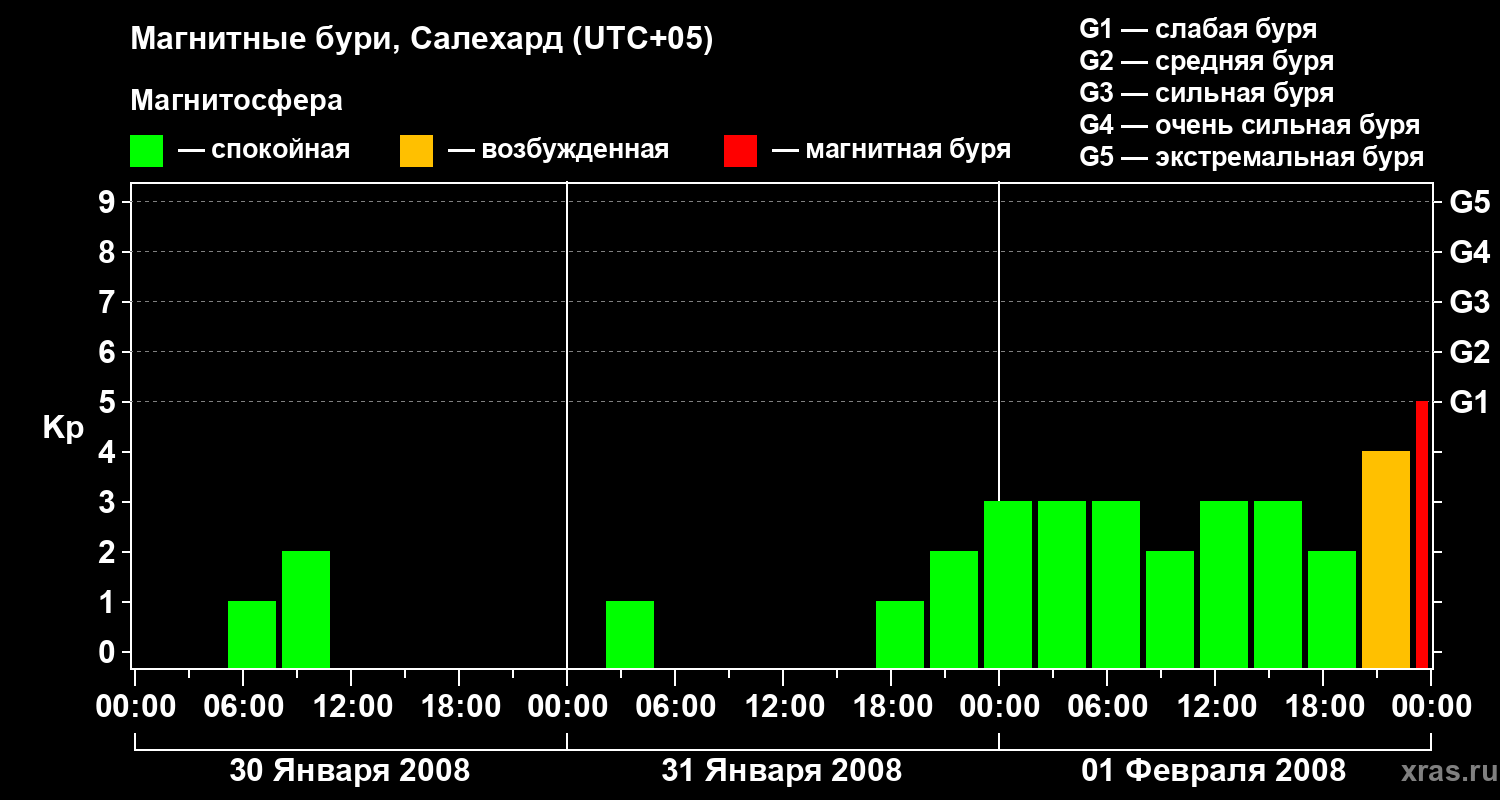Click the '06:00' time label for 01 Февраля
Image resolution: width=1500 pixels, height=800 pixels.
pyautogui.click(x=1106, y=706)
